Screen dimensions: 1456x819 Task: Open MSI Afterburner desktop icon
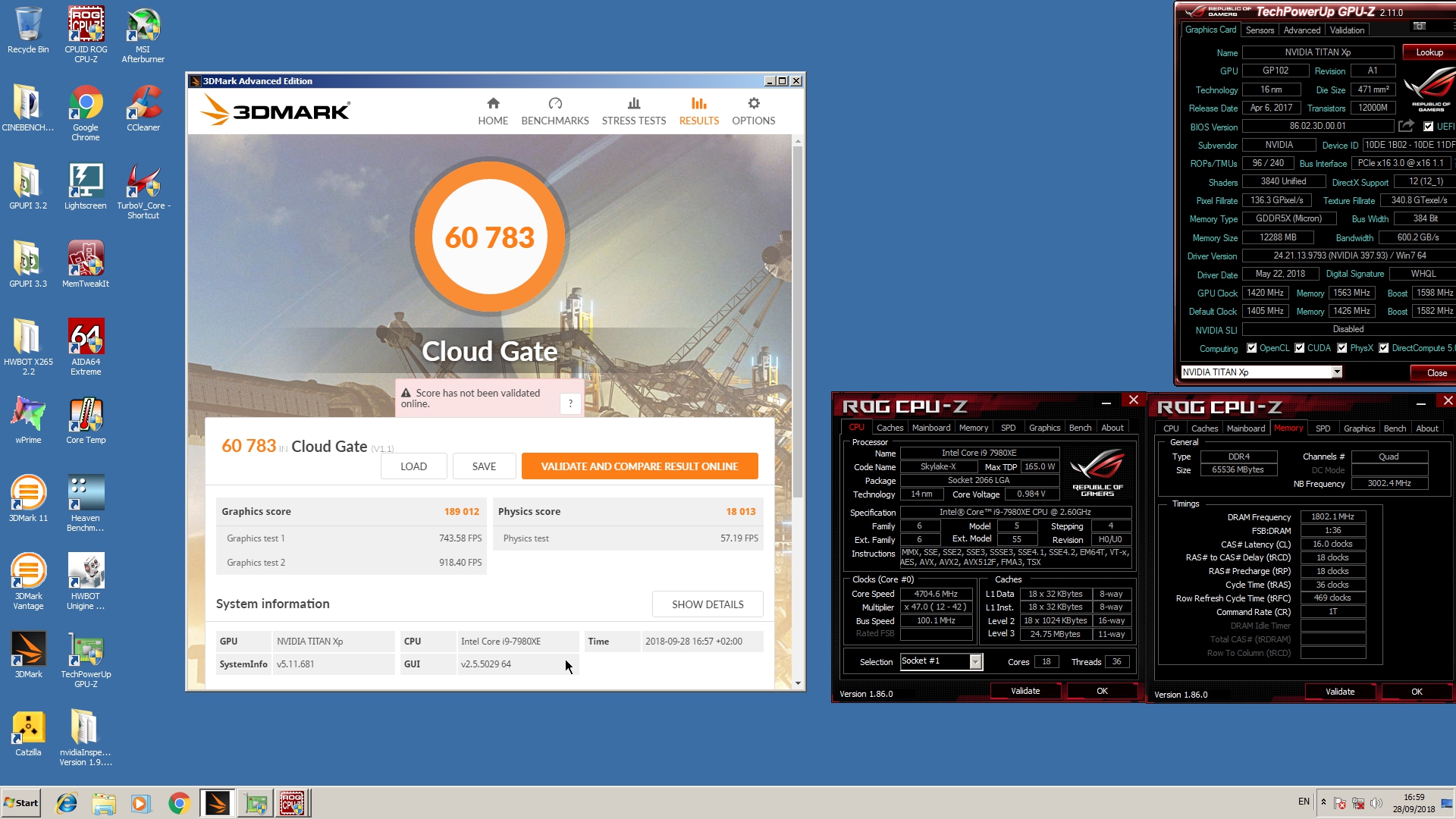click(143, 34)
